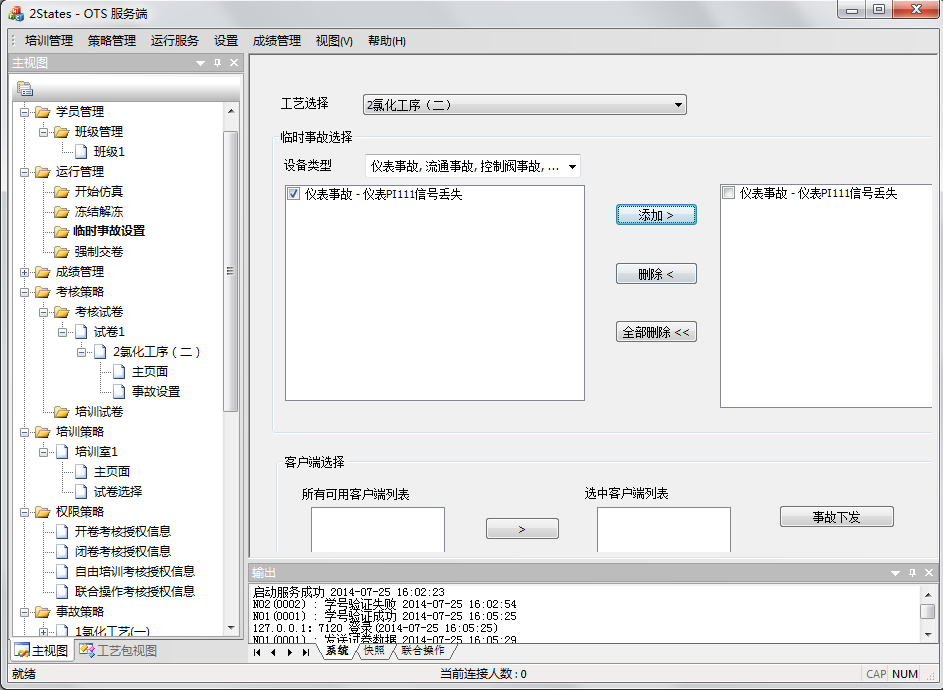Open the 视图(V) menu

click(x=334, y=41)
